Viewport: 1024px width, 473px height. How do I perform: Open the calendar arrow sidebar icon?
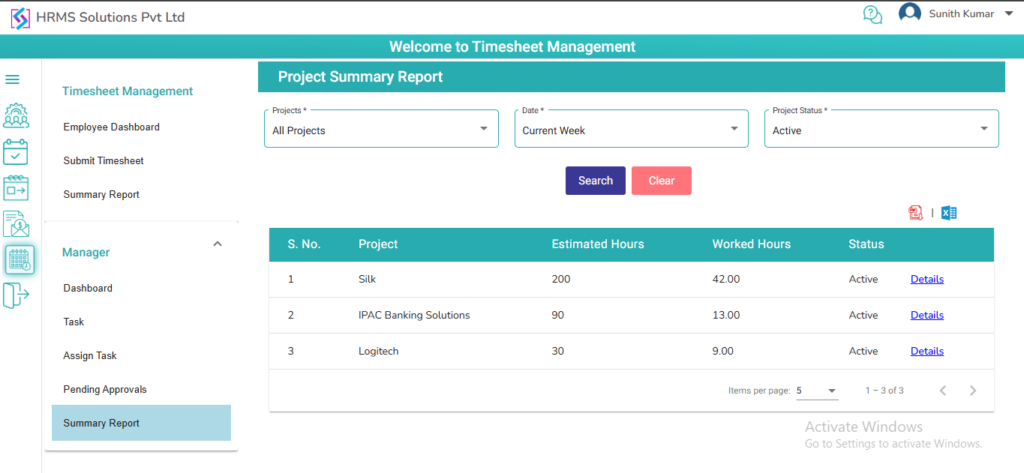pyautogui.click(x=16, y=188)
